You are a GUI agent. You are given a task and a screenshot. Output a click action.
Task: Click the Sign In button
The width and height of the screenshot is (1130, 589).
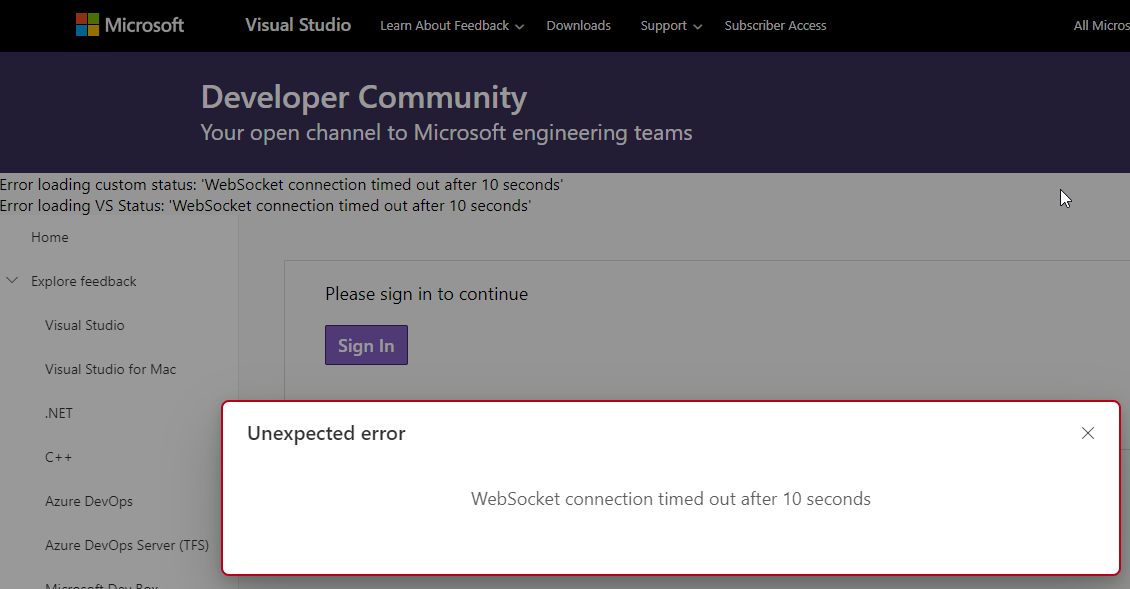pyautogui.click(x=366, y=345)
